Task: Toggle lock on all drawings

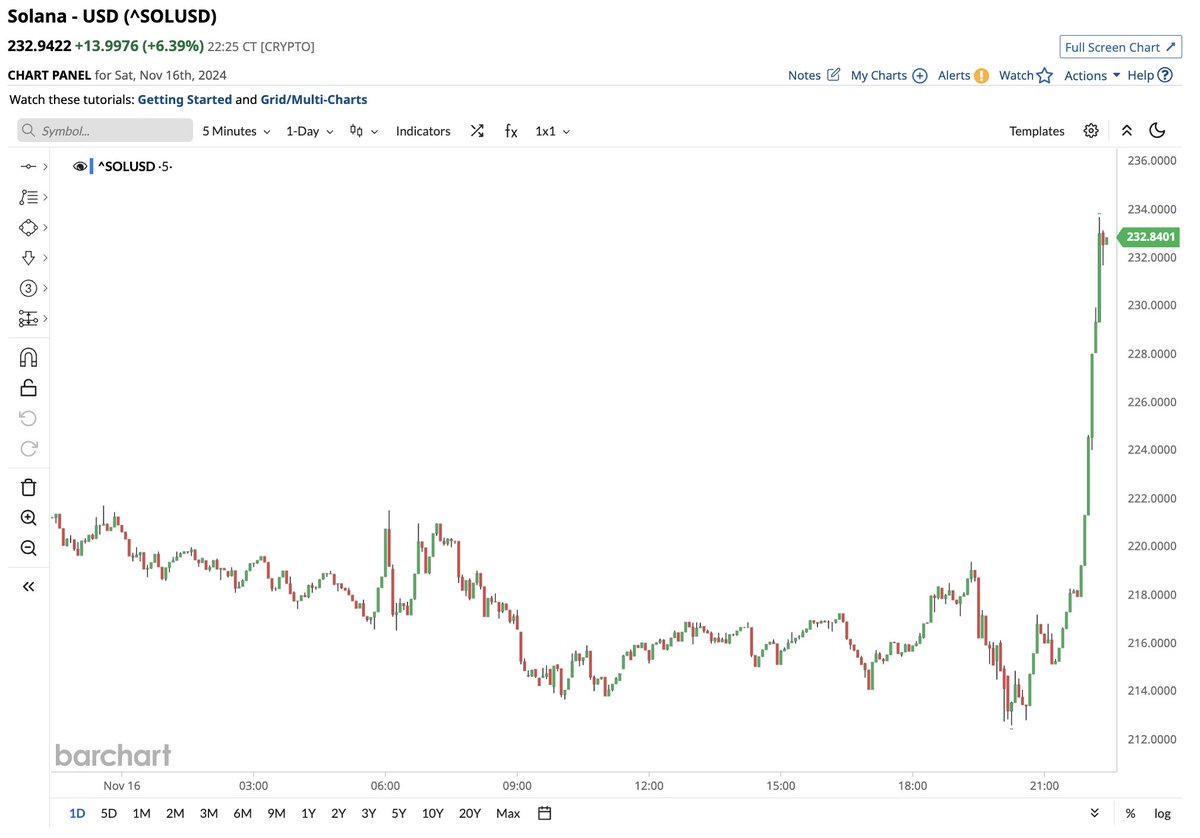Action: coord(28,388)
